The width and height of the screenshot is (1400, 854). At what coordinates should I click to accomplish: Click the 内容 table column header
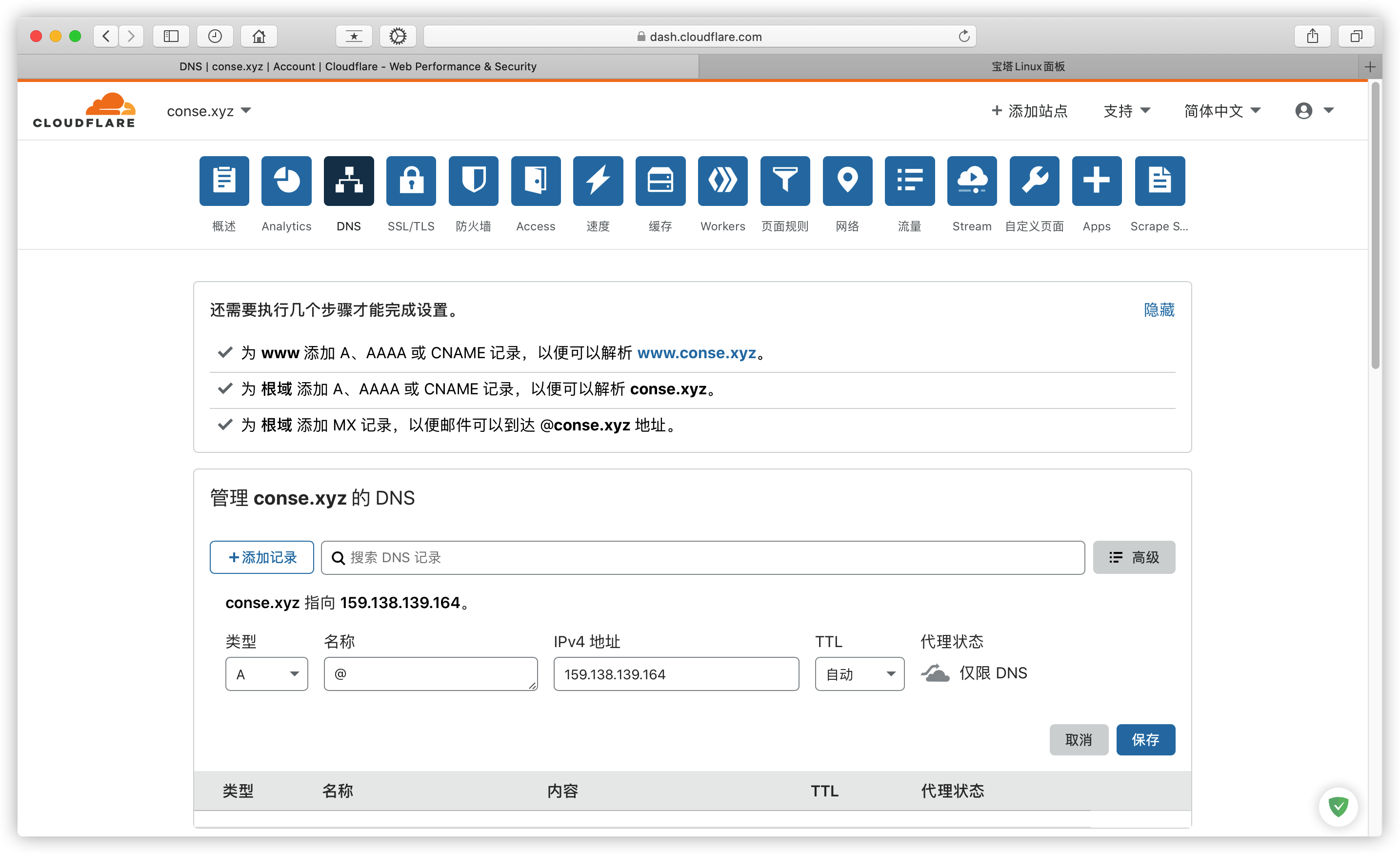coord(562,791)
